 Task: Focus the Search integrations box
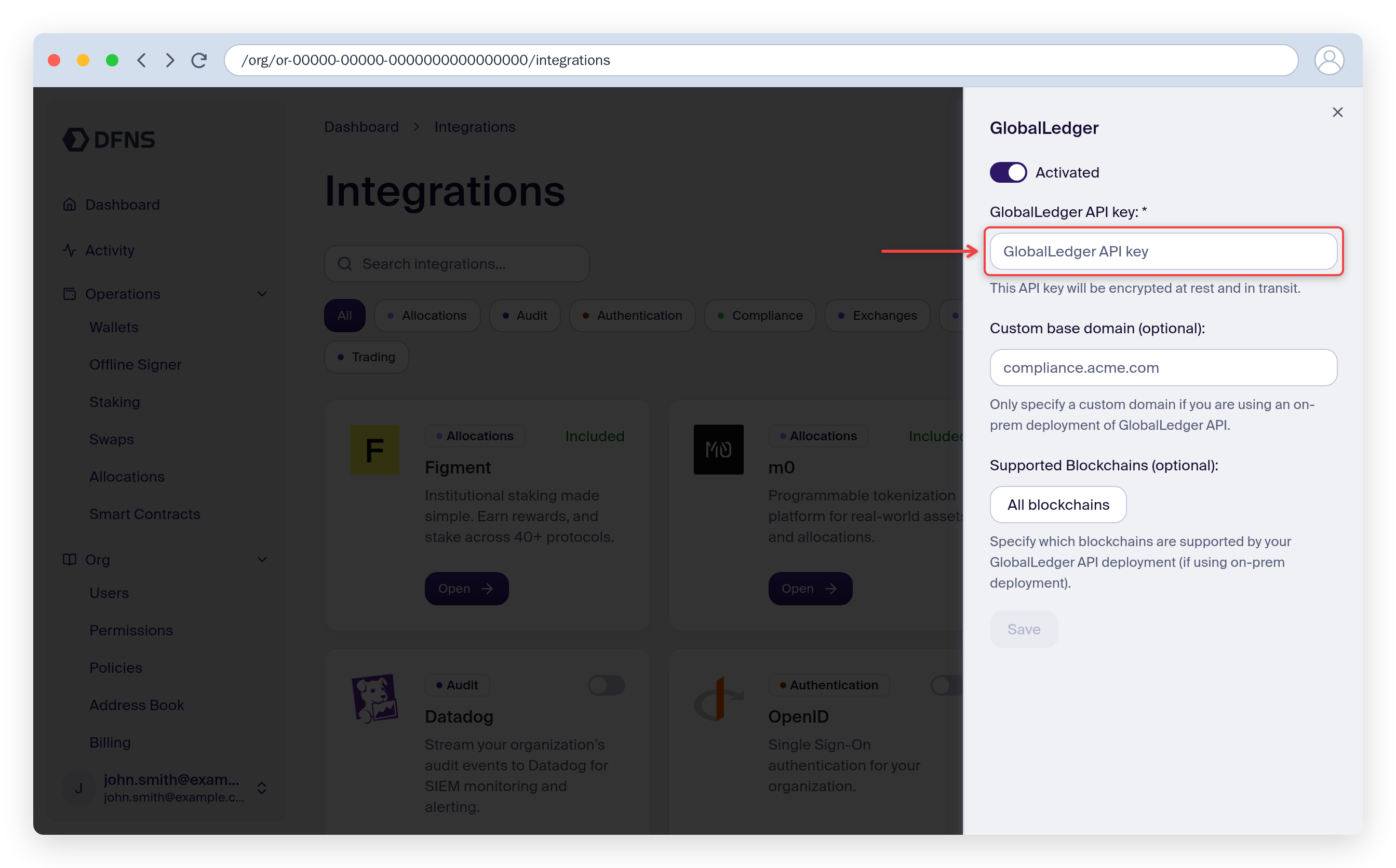[x=457, y=264]
